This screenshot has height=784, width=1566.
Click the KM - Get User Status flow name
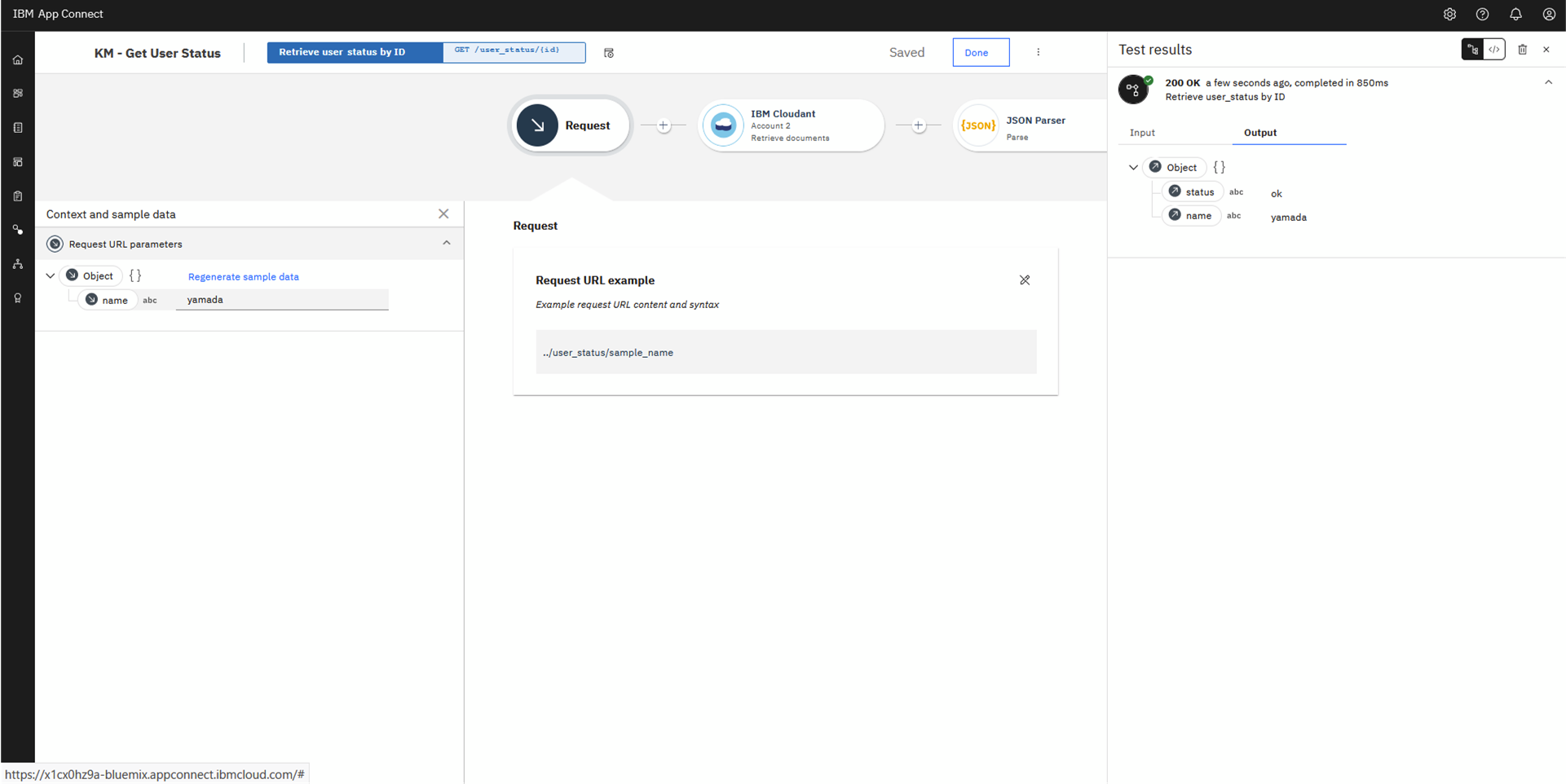pos(157,53)
